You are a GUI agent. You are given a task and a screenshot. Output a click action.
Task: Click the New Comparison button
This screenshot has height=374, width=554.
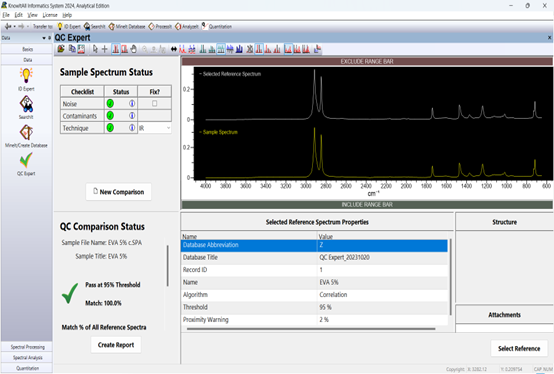[119, 192]
